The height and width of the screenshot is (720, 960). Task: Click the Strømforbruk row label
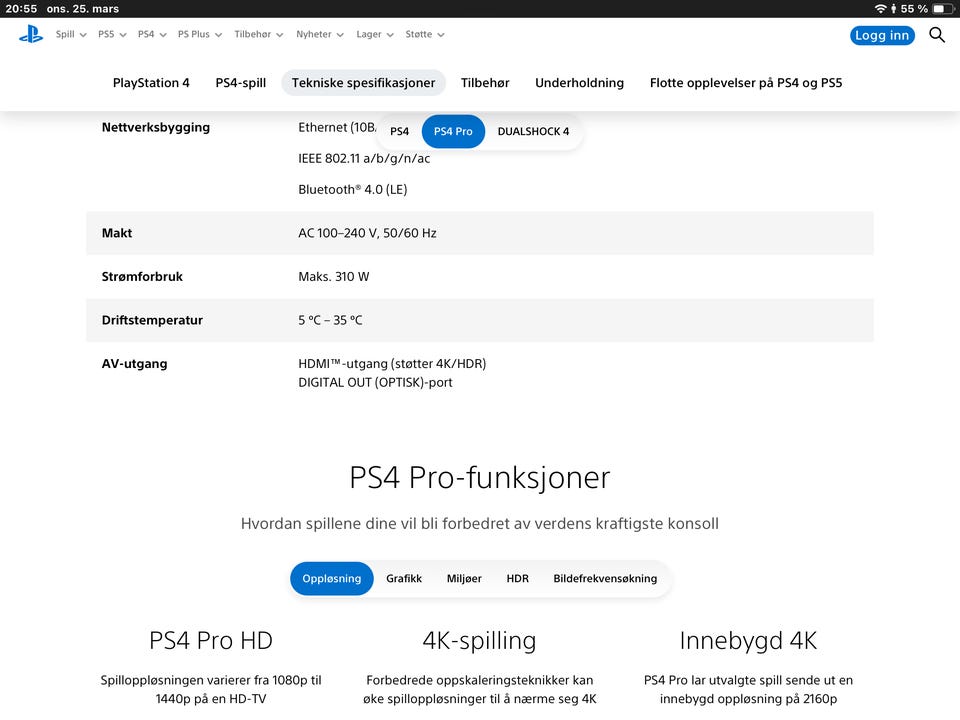[x=142, y=277]
